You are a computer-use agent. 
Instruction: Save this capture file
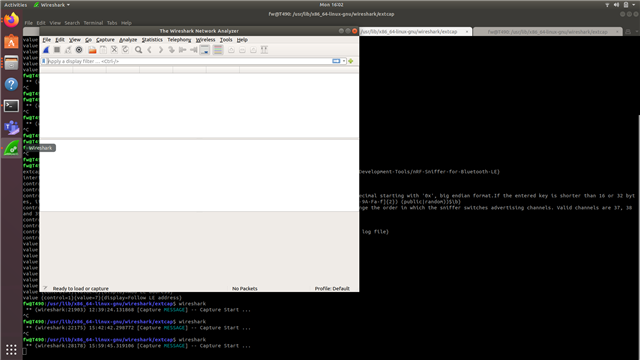point(103,50)
